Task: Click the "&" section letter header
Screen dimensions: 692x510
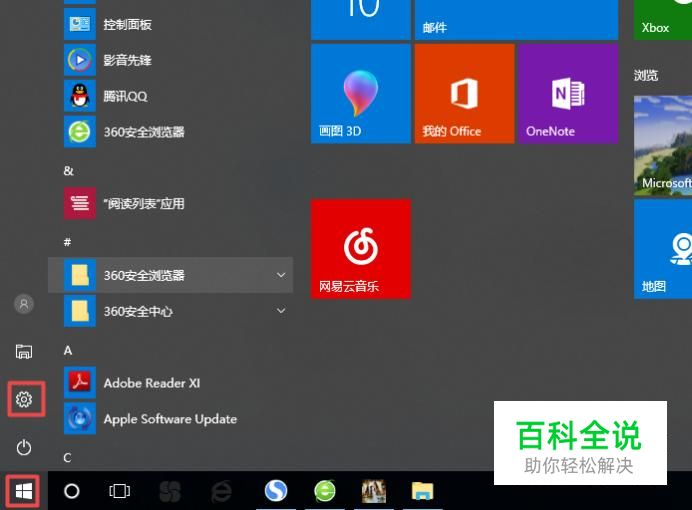Action: tap(68, 171)
